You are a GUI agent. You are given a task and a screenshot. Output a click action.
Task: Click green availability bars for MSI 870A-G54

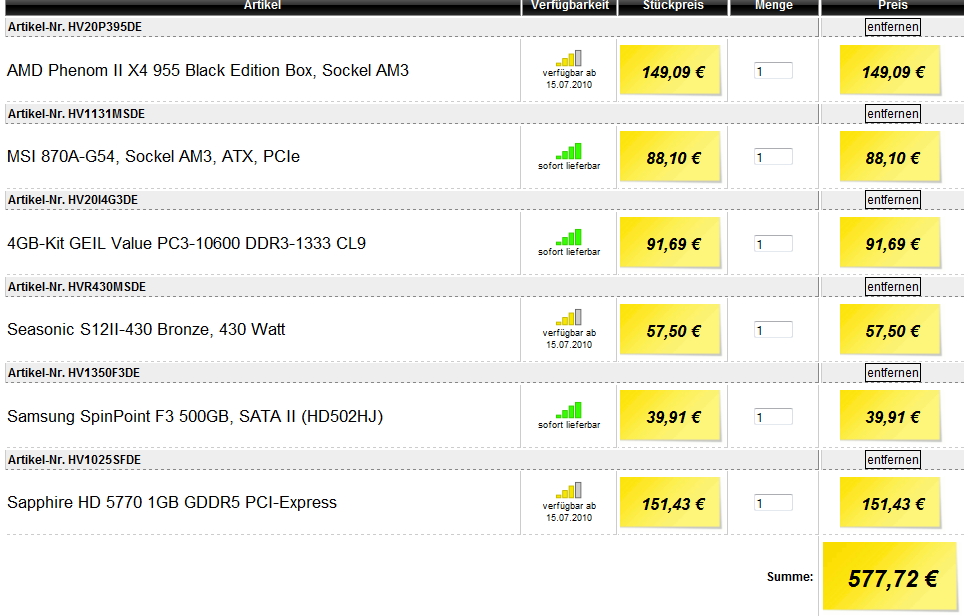point(569,151)
